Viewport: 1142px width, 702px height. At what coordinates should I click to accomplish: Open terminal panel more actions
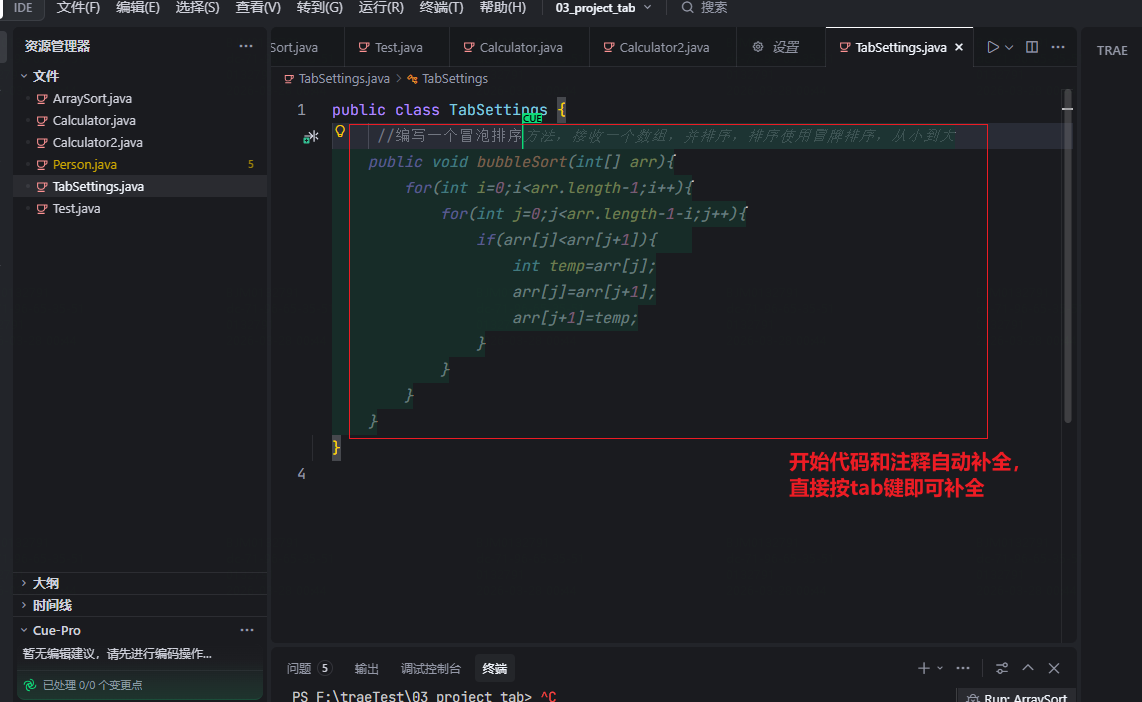[963, 668]
